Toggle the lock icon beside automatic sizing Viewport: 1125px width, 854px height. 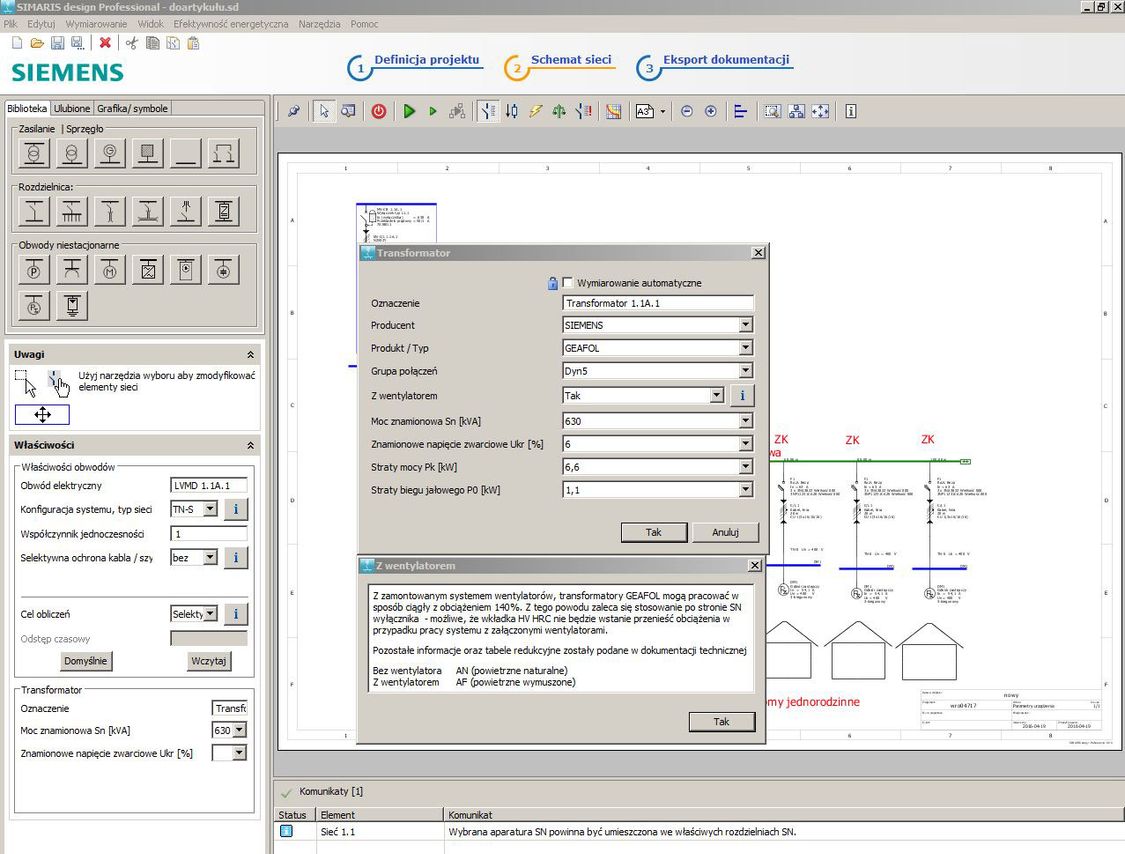(552, 283)
